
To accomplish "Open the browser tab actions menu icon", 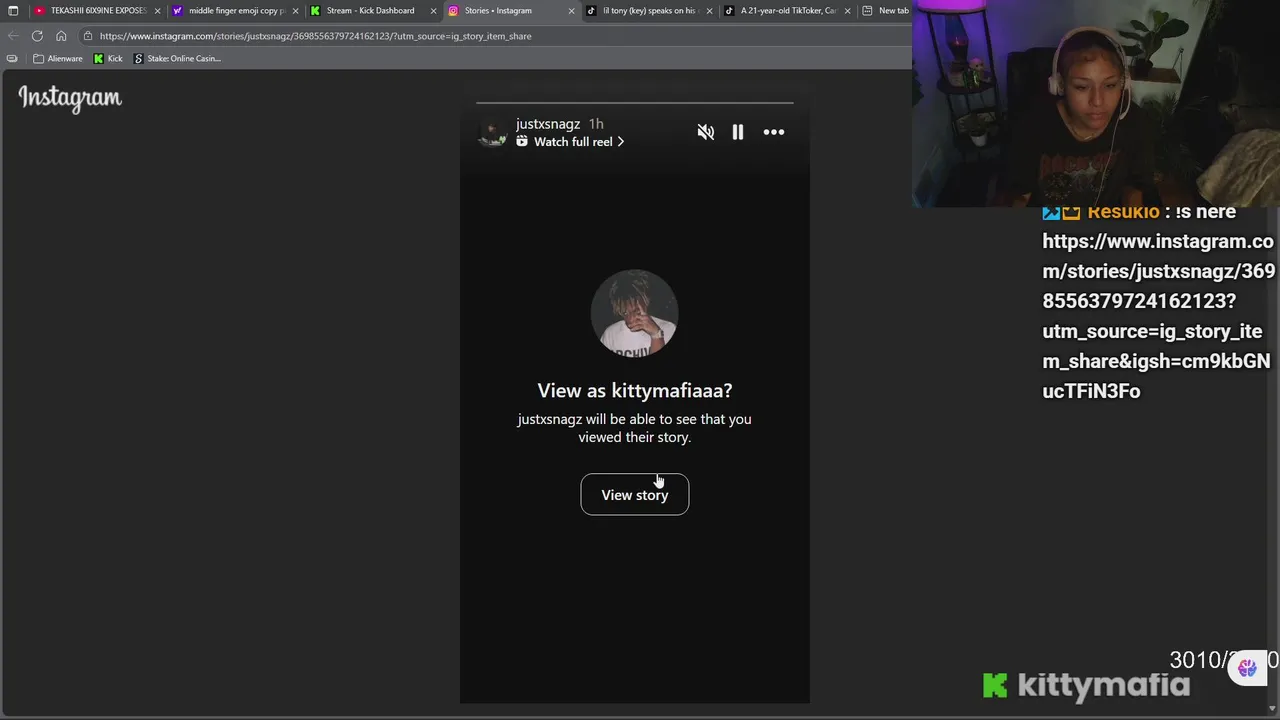I will coord(12,11).
